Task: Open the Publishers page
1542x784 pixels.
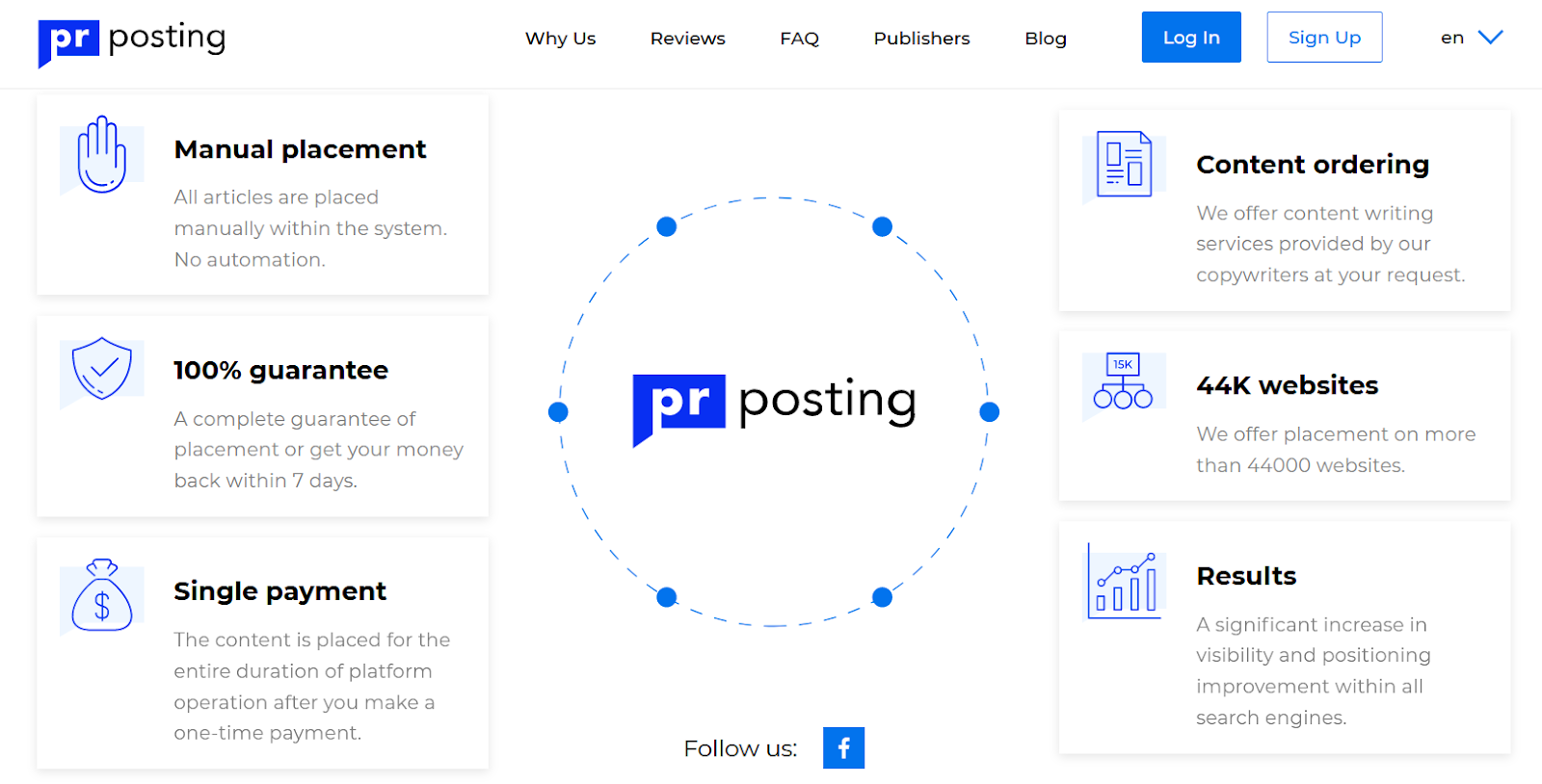Action: (921, 39)
